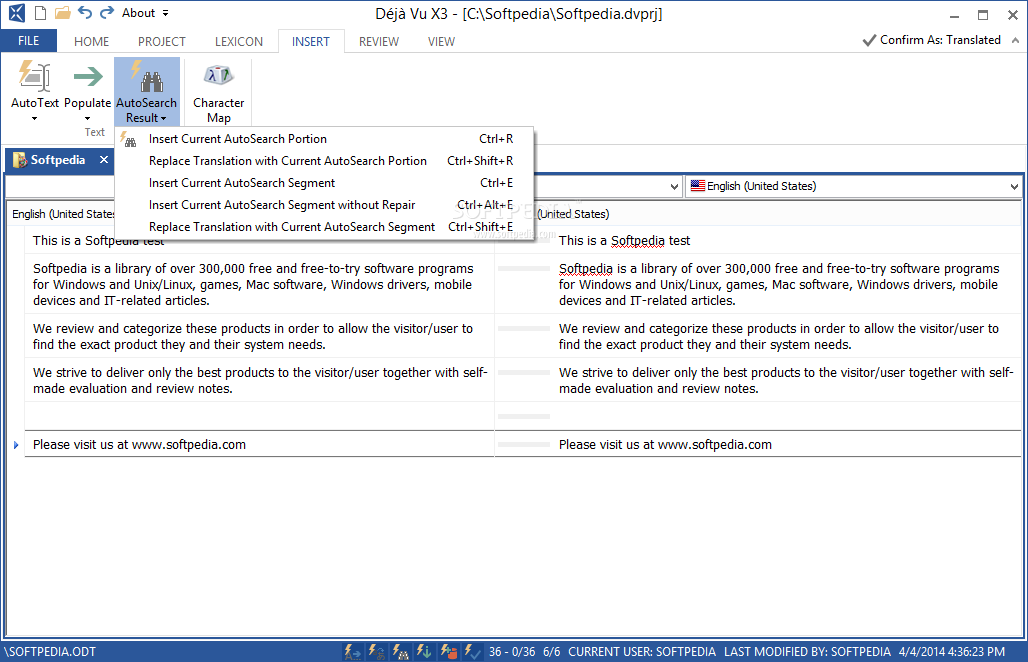Click target segment 'Softpedia is a library of over'
Viewport: 1028px width, 662px height.
click(x=785, y=284)
